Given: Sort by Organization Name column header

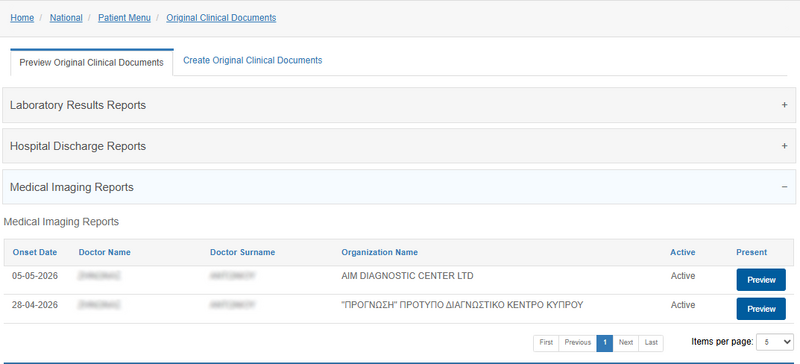Looking at the screenshot, I should coord(380,252).
